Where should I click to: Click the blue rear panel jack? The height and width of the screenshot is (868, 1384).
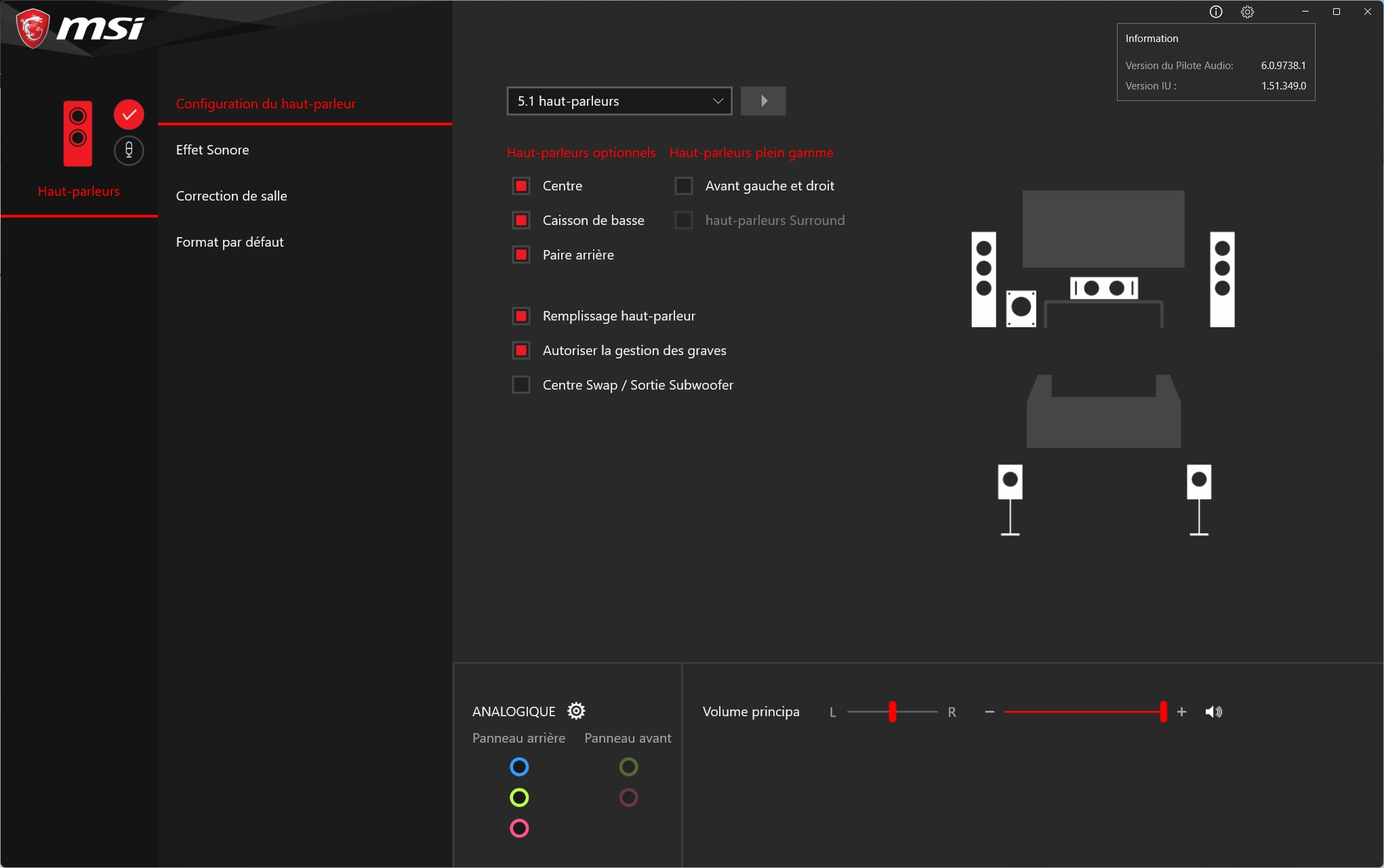(x=519, y=767)
